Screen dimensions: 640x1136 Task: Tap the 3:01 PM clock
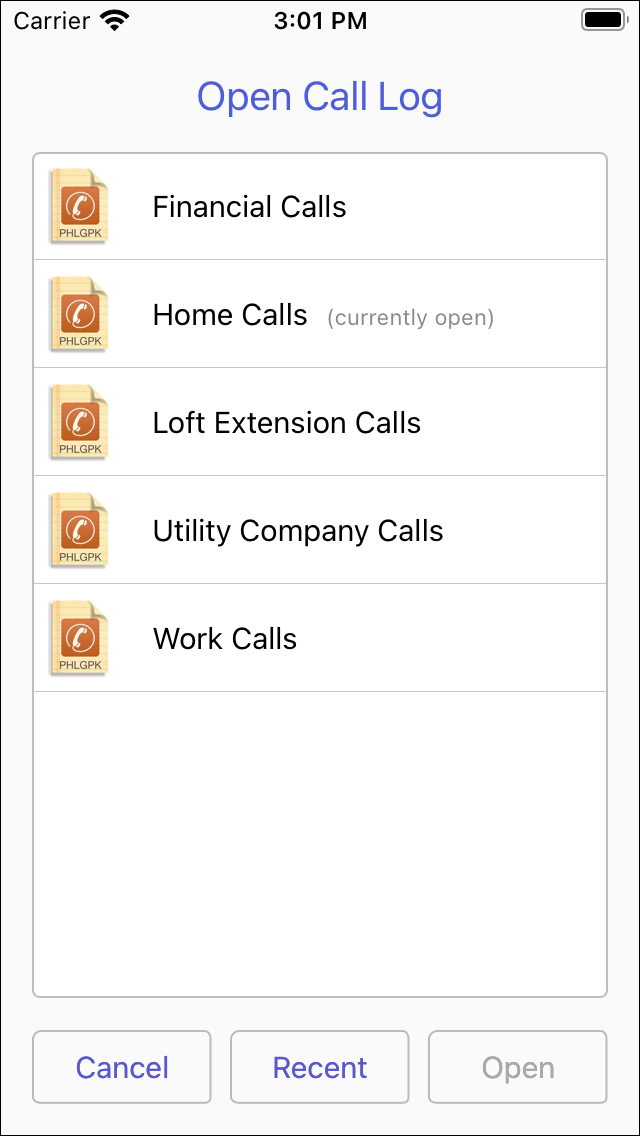(x=320, y=21)
